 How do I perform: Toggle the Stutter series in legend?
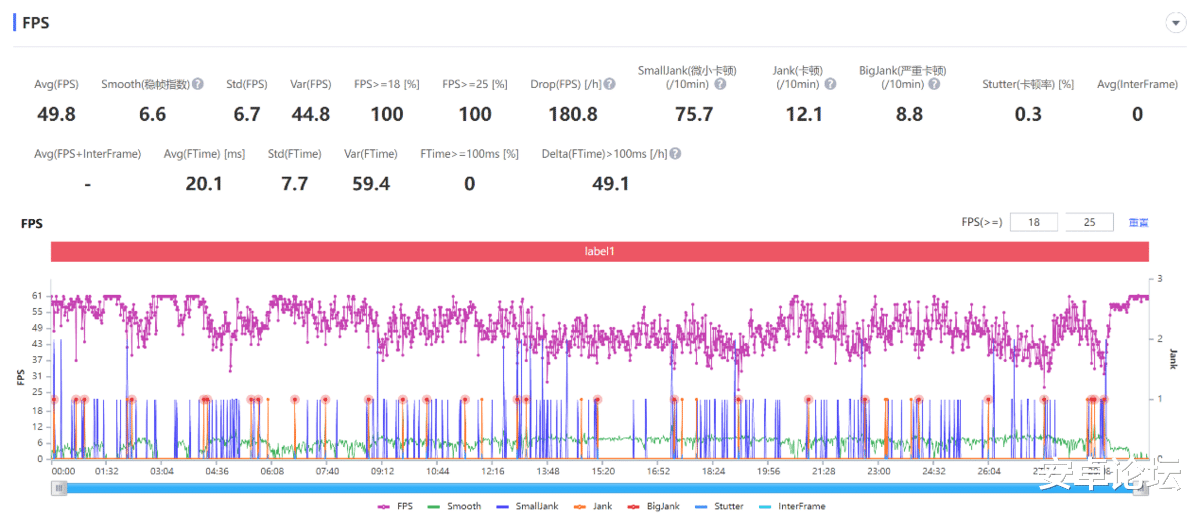pyautogui.click(x=719, y=507)
